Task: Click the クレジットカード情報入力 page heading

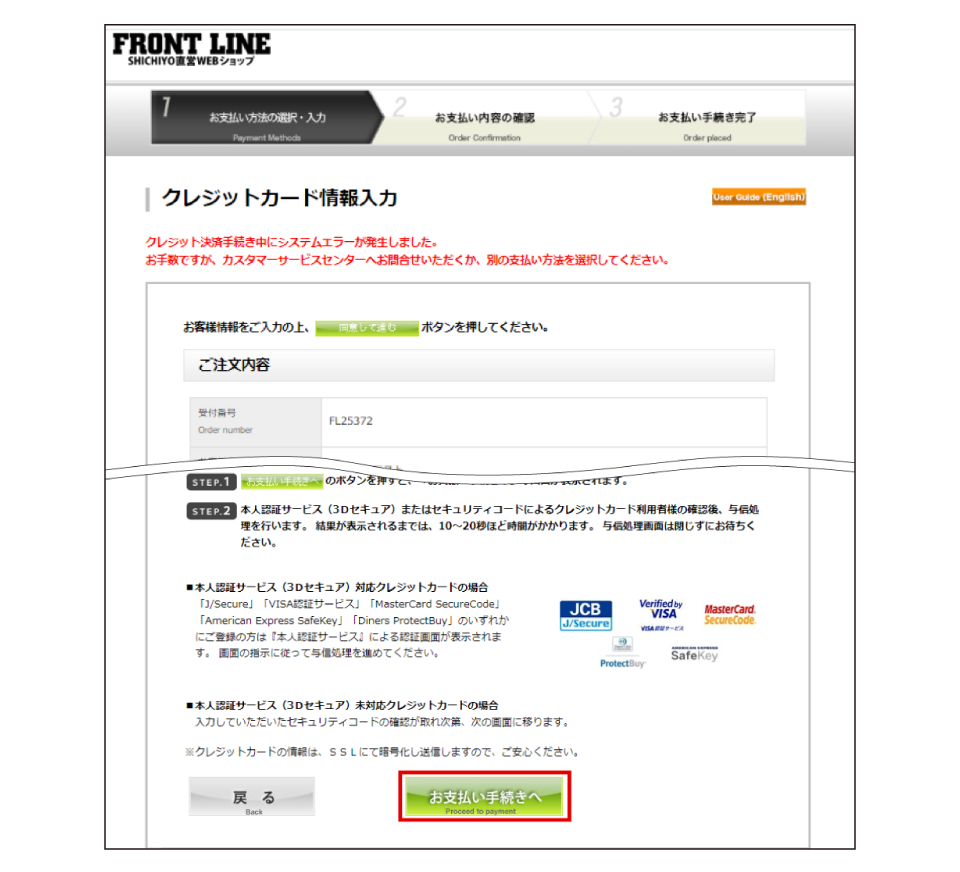Action: coord(280,198)
